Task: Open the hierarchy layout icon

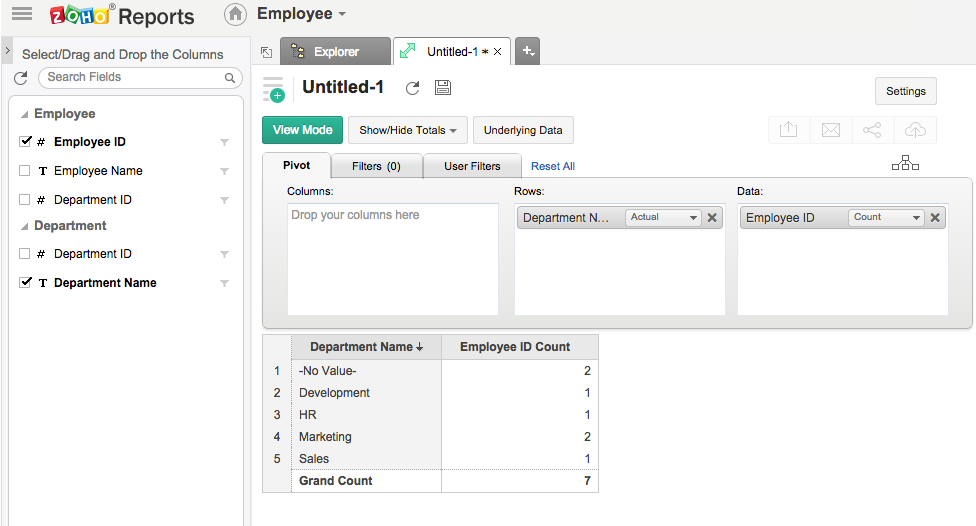Action: 905,164
